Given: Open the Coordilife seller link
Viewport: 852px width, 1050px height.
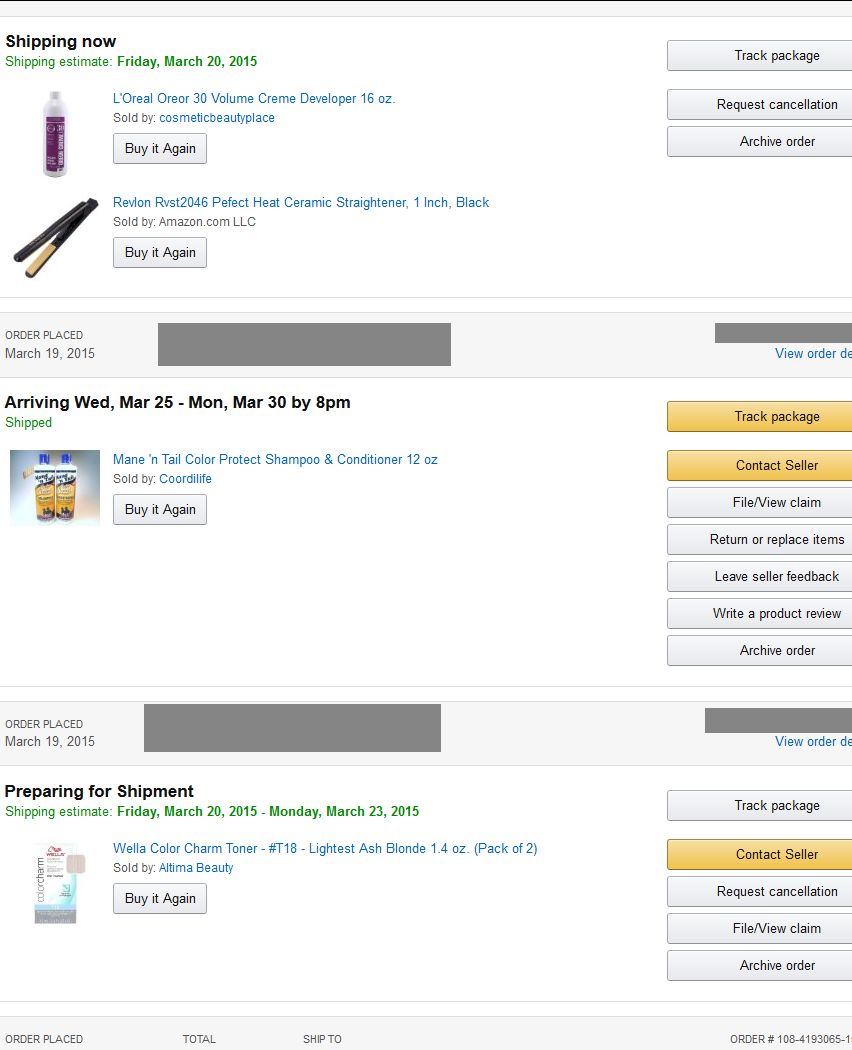Looking at the screenshot, I should (185, 479).
